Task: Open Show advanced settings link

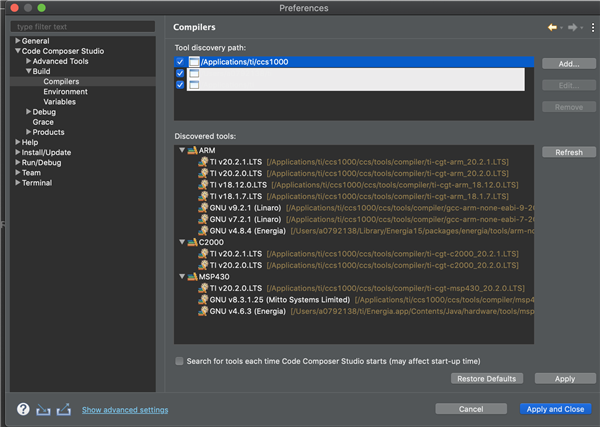Action: pos(125,410)
